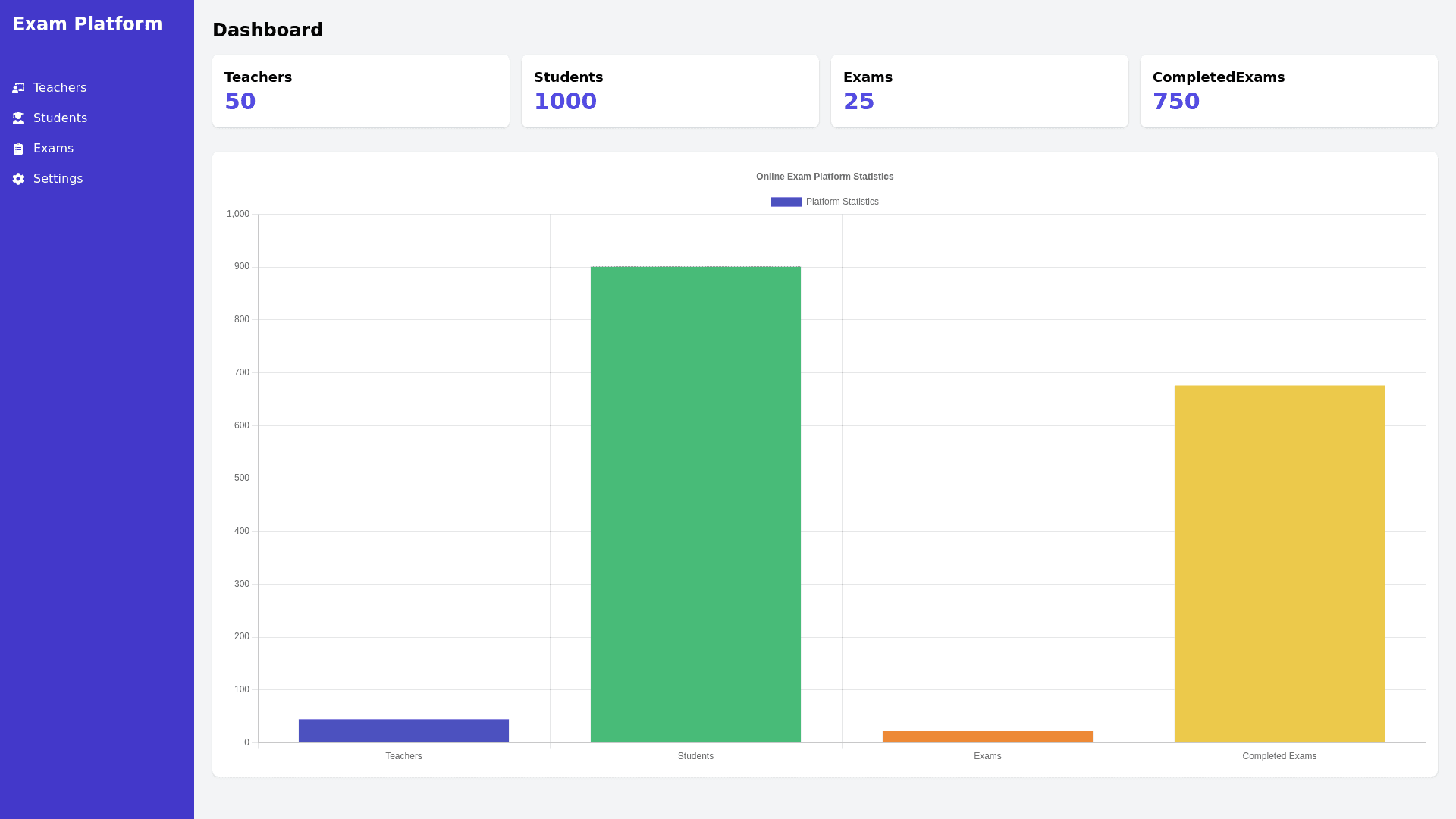Click the orange Exams bar in chart
This screenshot has width=1456, height=819.
pyautogui.click(x=987, y=736)
